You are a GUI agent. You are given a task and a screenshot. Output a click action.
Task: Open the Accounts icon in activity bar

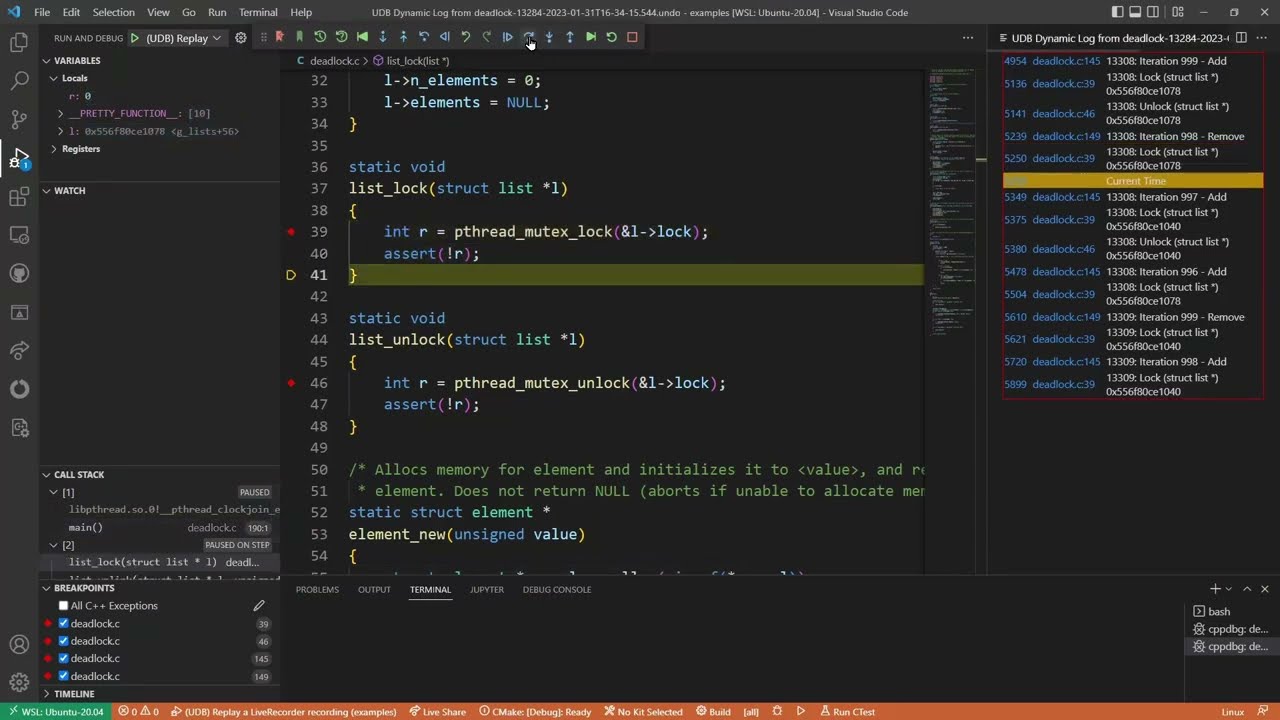19,645
